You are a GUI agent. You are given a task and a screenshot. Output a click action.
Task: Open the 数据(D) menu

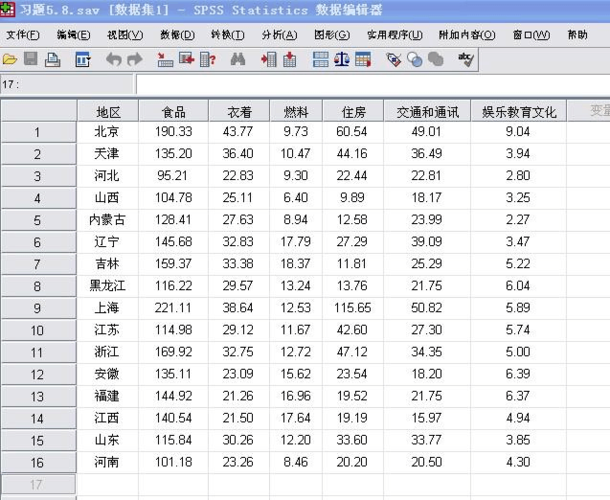(177, 35)
